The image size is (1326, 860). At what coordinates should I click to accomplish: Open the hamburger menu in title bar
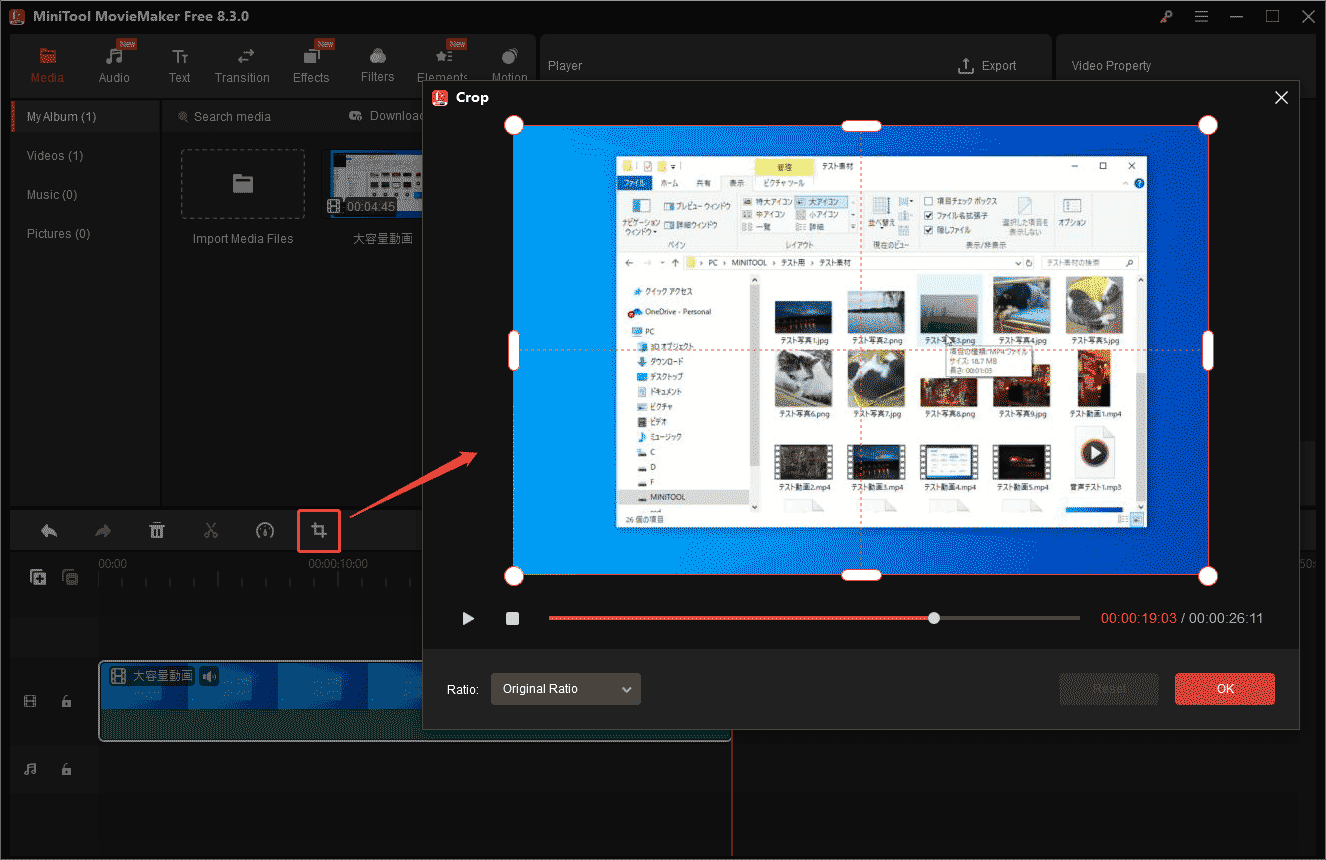1201,17
